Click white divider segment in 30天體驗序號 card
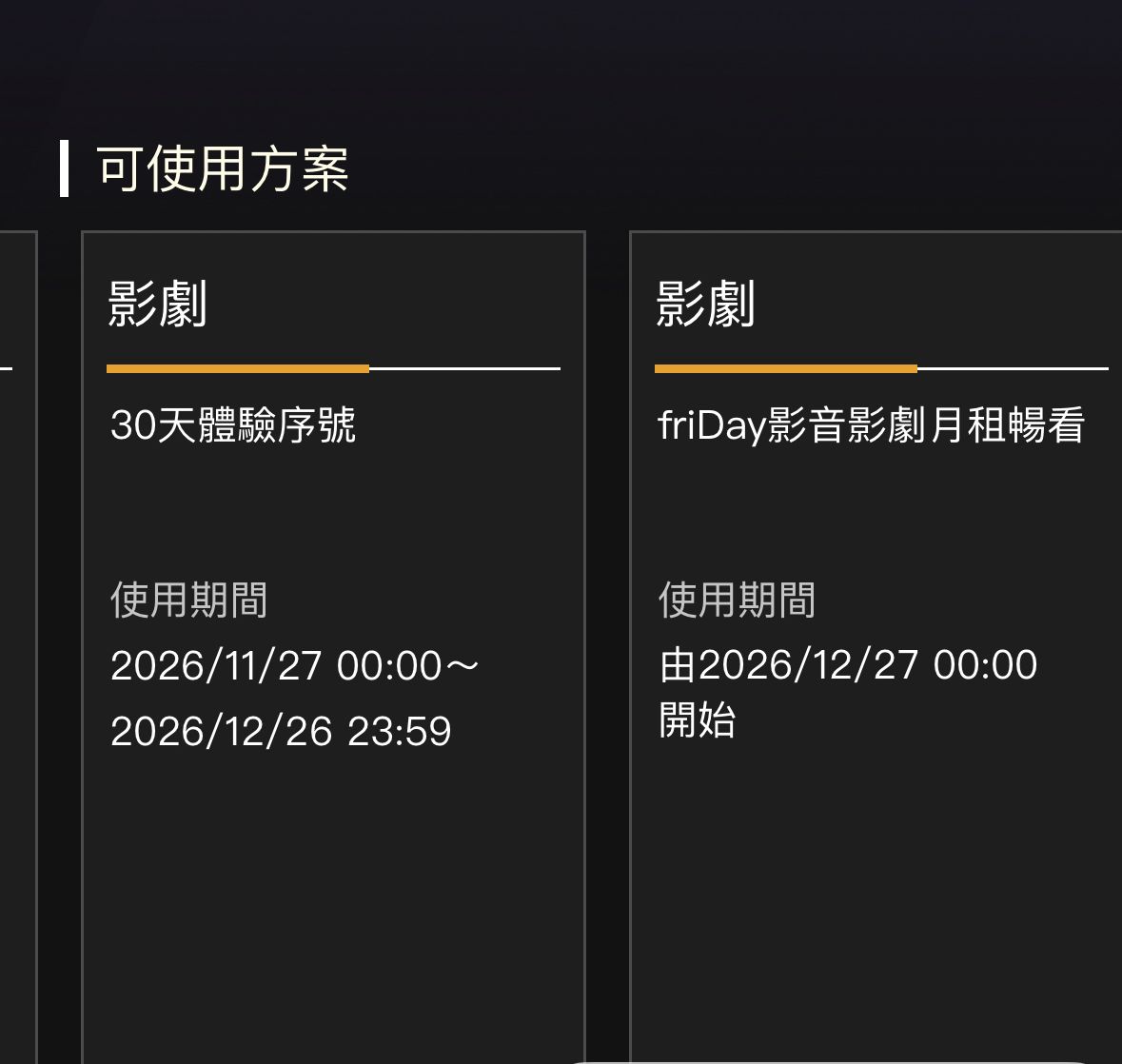1122x1064 pixels. coord(464,368)
